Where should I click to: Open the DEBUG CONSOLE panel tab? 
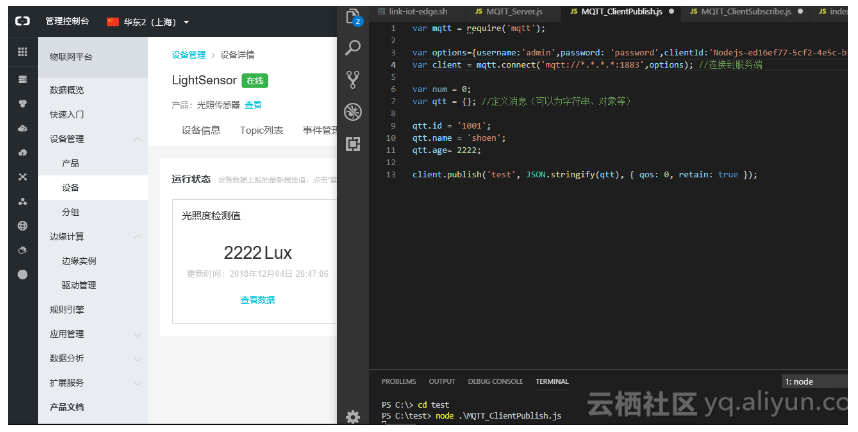pyautogui.click(x=495, y=382)
